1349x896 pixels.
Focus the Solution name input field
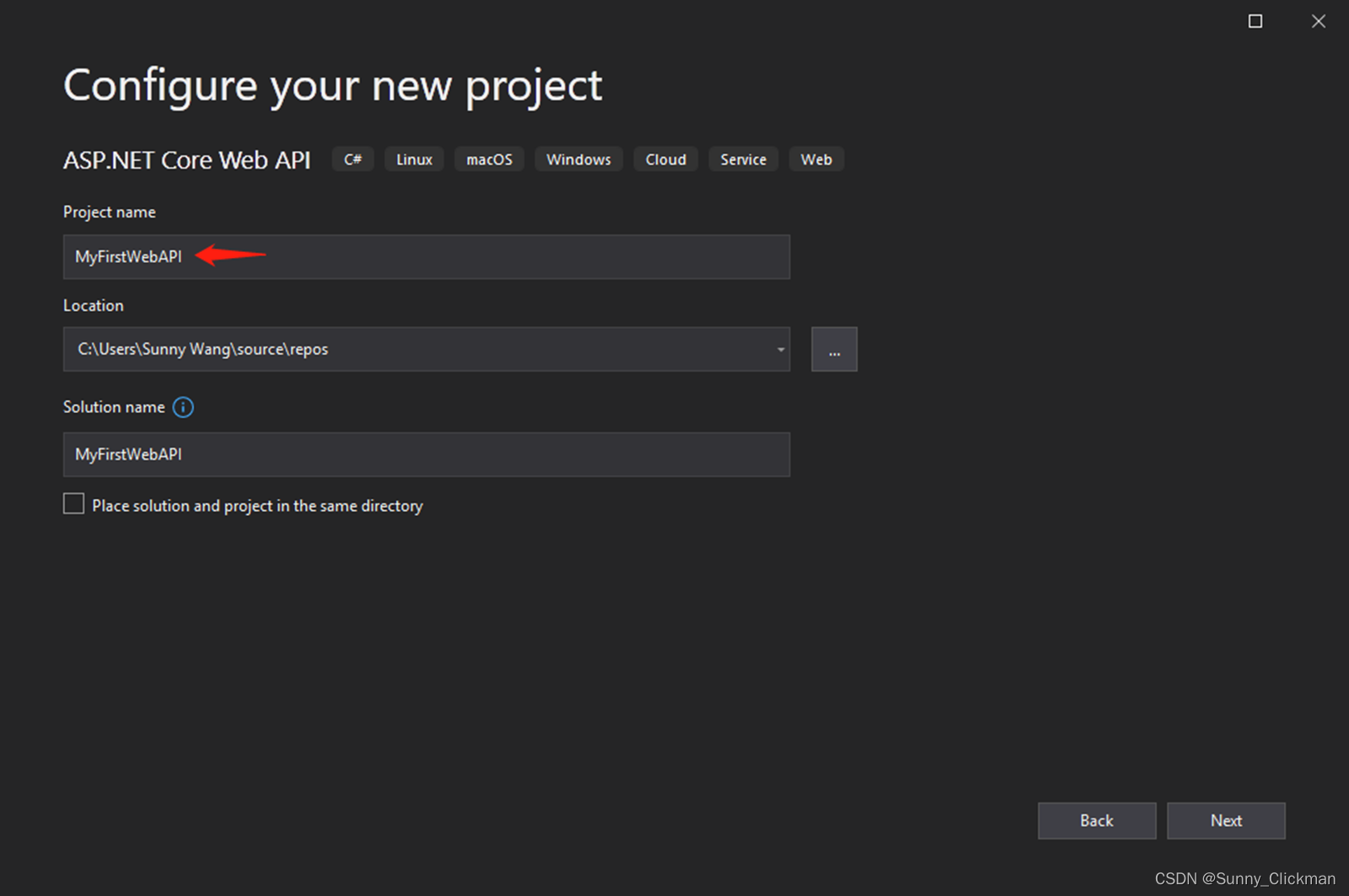[427, 454]
